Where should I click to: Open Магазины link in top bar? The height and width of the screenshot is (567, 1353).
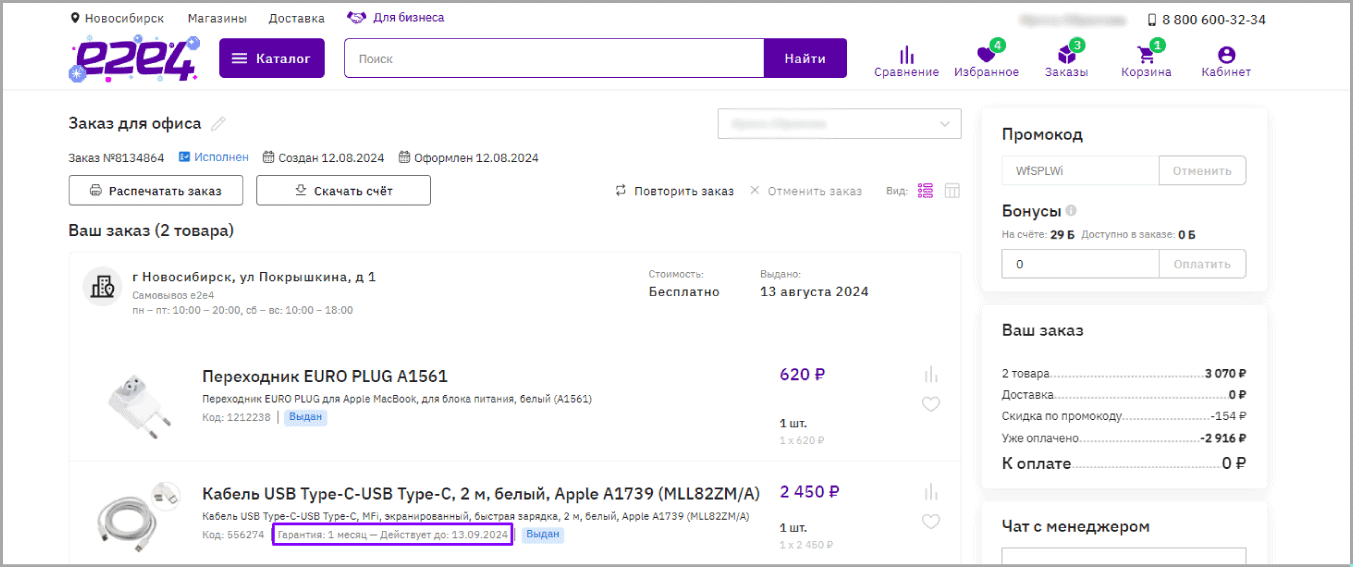point(218,18)
